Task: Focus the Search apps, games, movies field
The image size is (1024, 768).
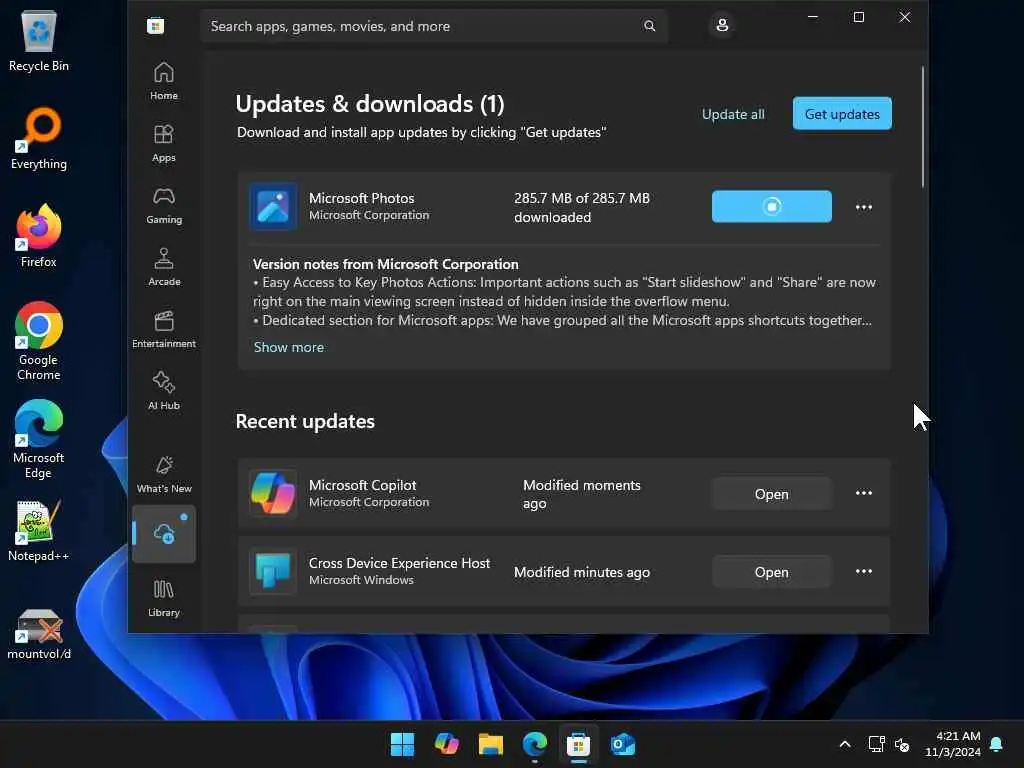Action: coord(434,26)
